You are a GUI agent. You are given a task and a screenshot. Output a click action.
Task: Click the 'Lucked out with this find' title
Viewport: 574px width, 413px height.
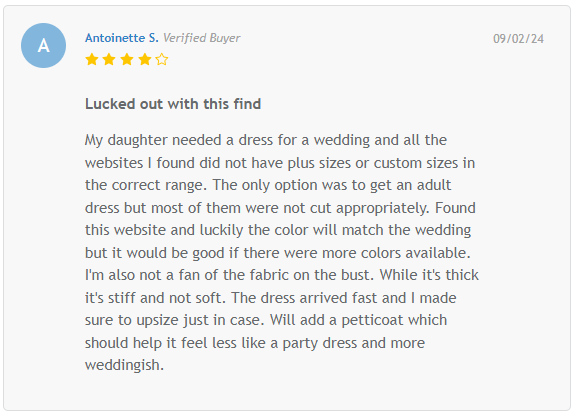tap(173, 104)
